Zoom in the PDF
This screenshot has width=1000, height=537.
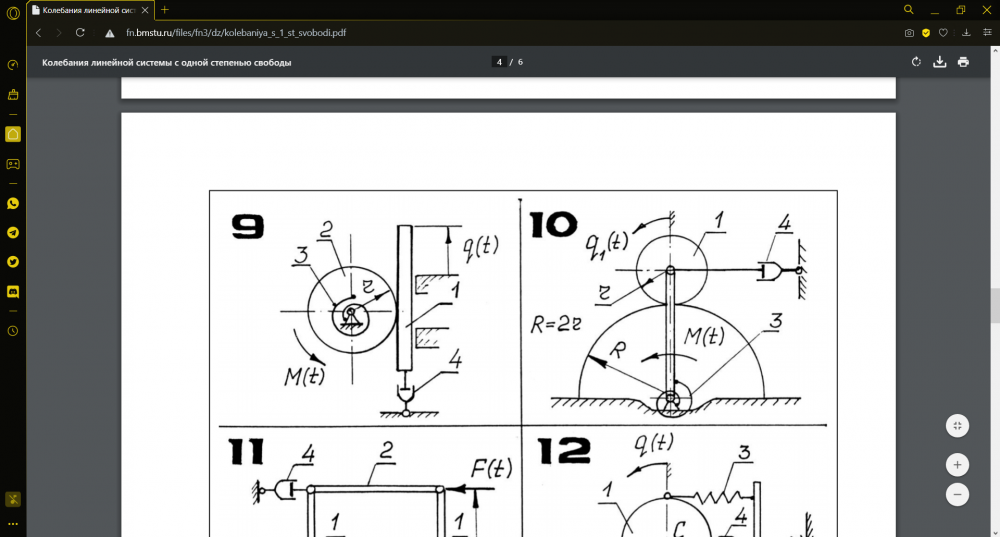957,465
